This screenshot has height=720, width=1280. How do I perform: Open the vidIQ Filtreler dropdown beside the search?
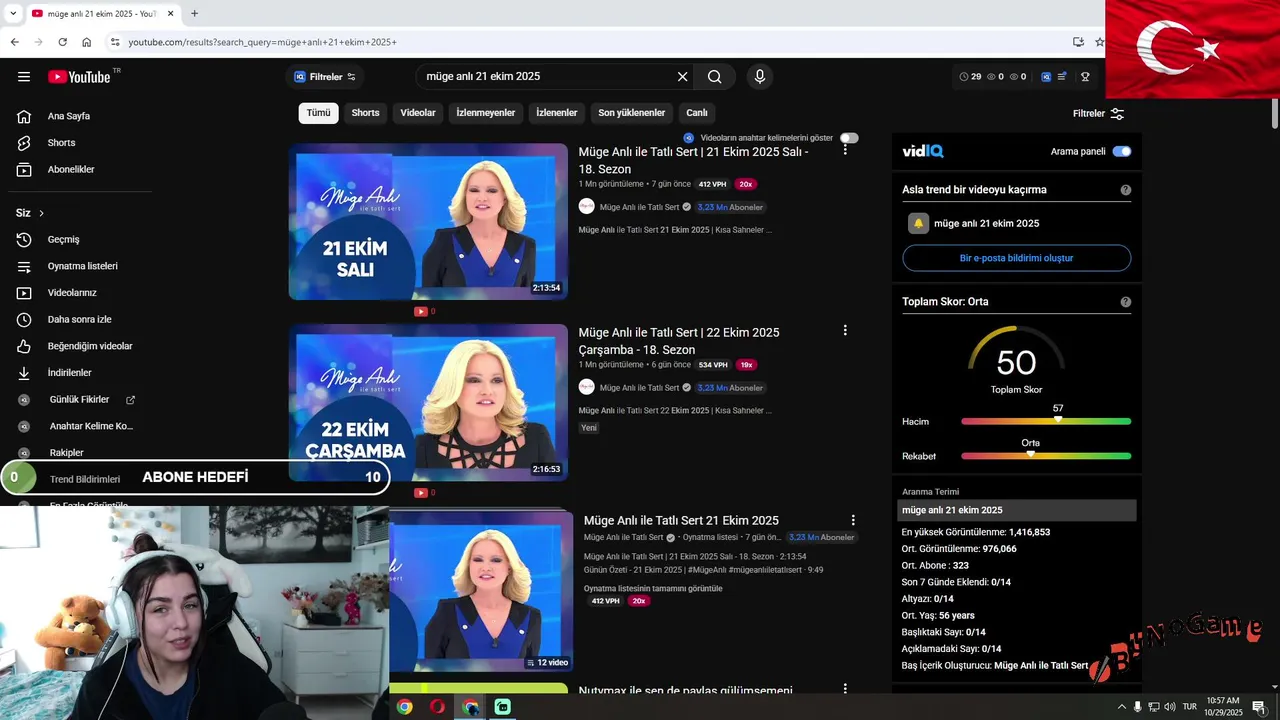325,77
